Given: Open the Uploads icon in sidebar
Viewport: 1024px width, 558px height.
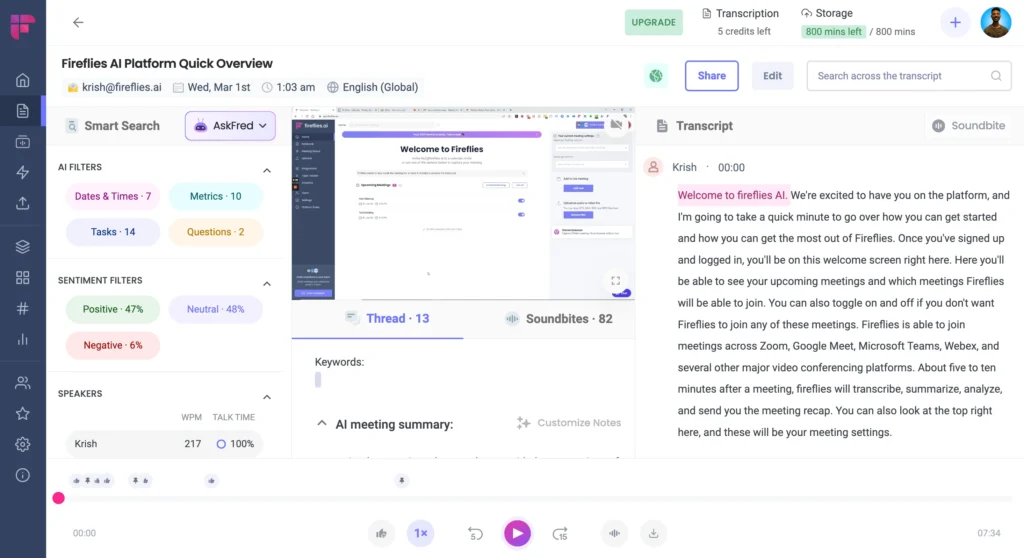Looking at the screenshot, I should (23, 203).
